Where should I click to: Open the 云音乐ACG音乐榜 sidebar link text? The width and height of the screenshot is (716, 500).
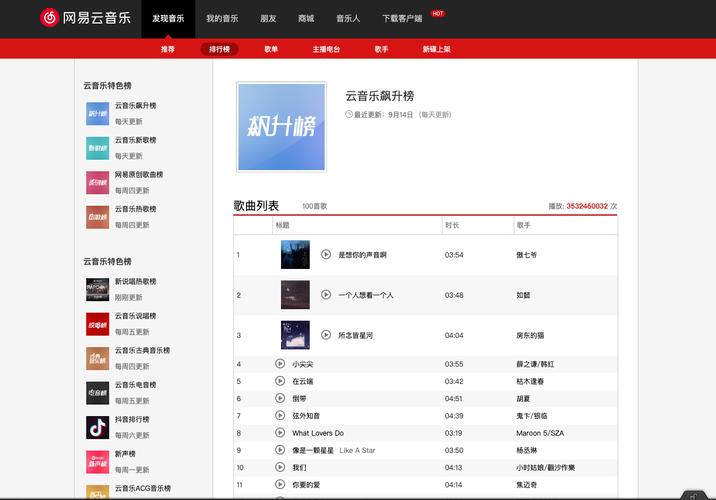pos(142,488)
